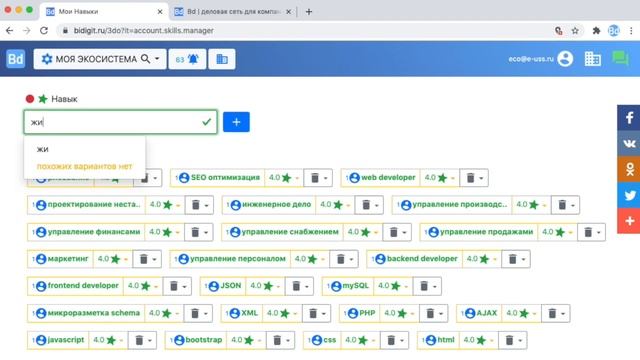640x360 pixels.
Task: Open rating dropdown for инженерное дело
Action: [x=335, y=205]
